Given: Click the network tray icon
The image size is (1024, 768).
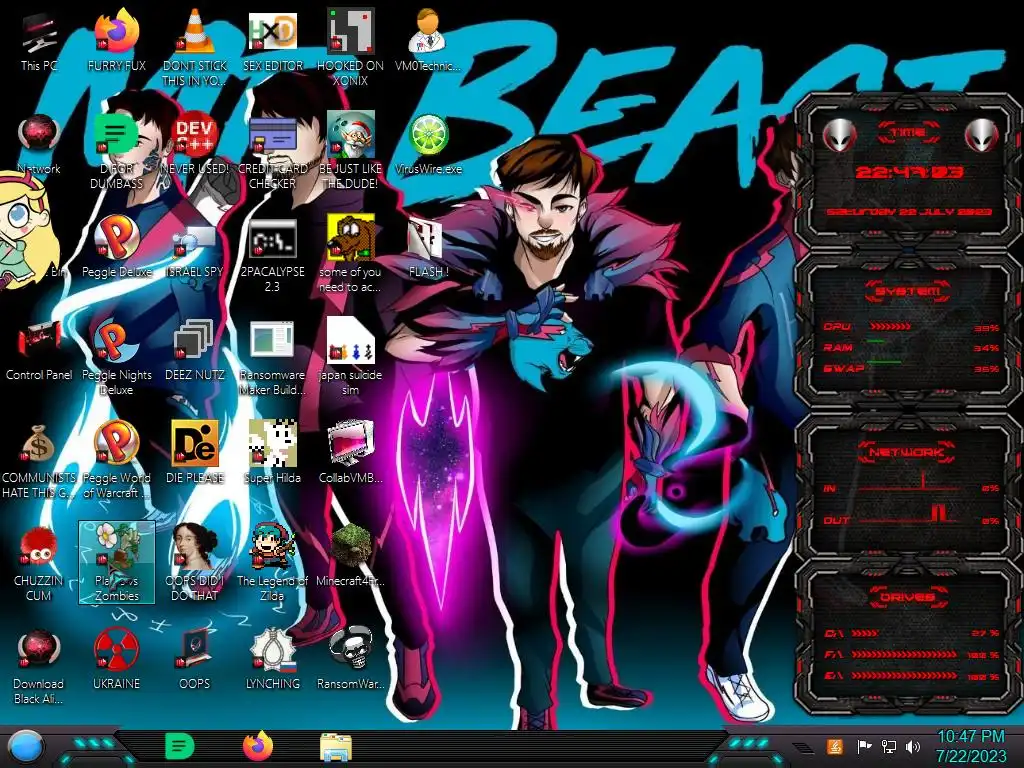Looking at the screenshot, I should pos(889,746).
